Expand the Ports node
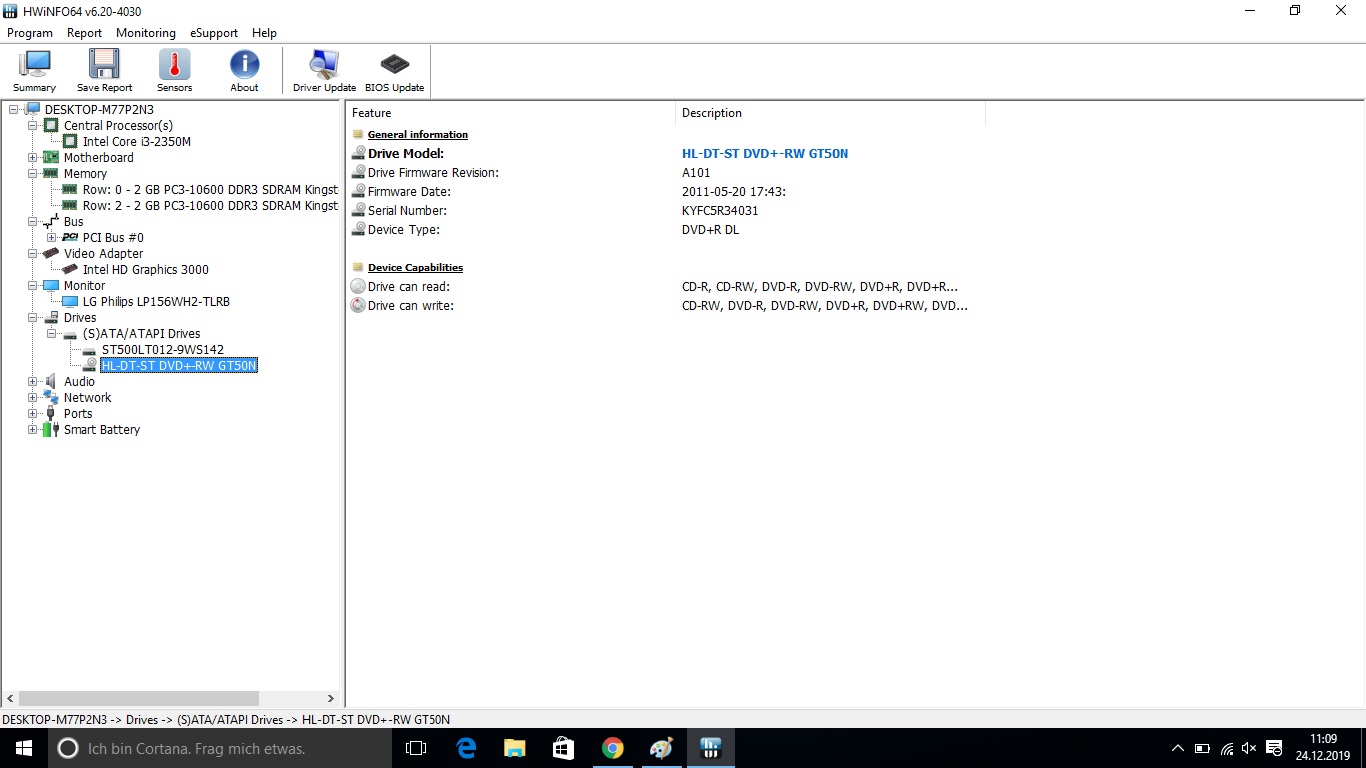 (32, 414)
